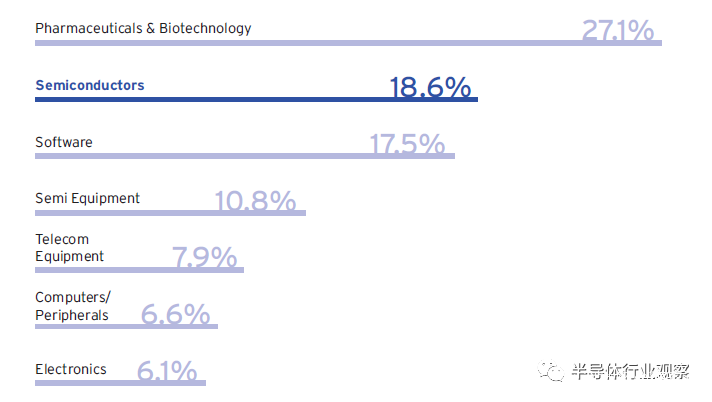Viewport: 712px width, 402px height.
Task: Click the Semi Equipment label
Action: [x=87, y=198]
